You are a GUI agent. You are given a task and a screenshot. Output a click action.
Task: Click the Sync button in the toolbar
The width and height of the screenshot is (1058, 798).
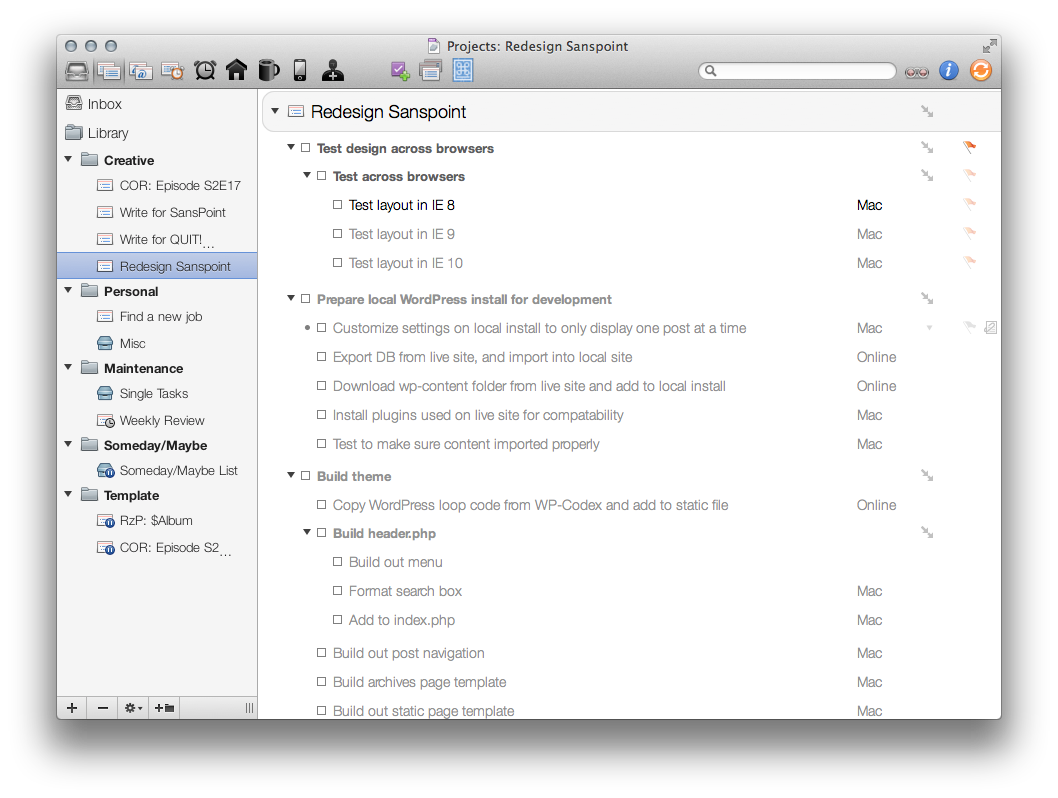point(981,70)
